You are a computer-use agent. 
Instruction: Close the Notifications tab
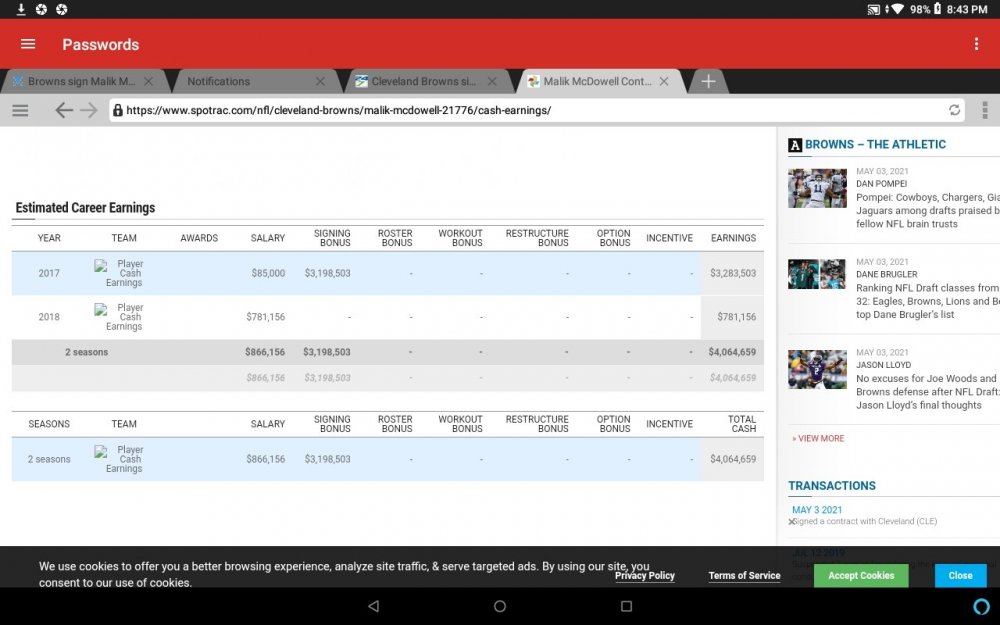tap(320, 82)
